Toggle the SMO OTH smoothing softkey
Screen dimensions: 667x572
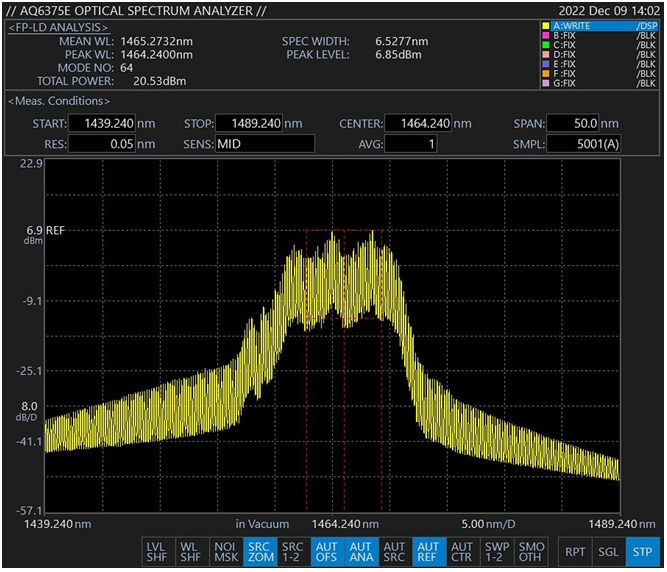[531, 552]
